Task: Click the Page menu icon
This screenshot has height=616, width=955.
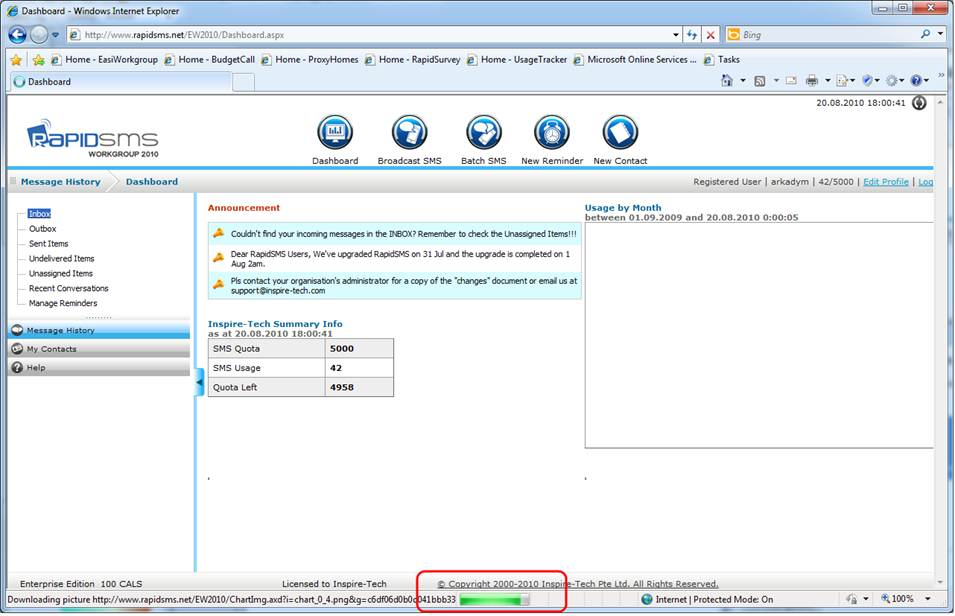Action: [x=842, y=80]
